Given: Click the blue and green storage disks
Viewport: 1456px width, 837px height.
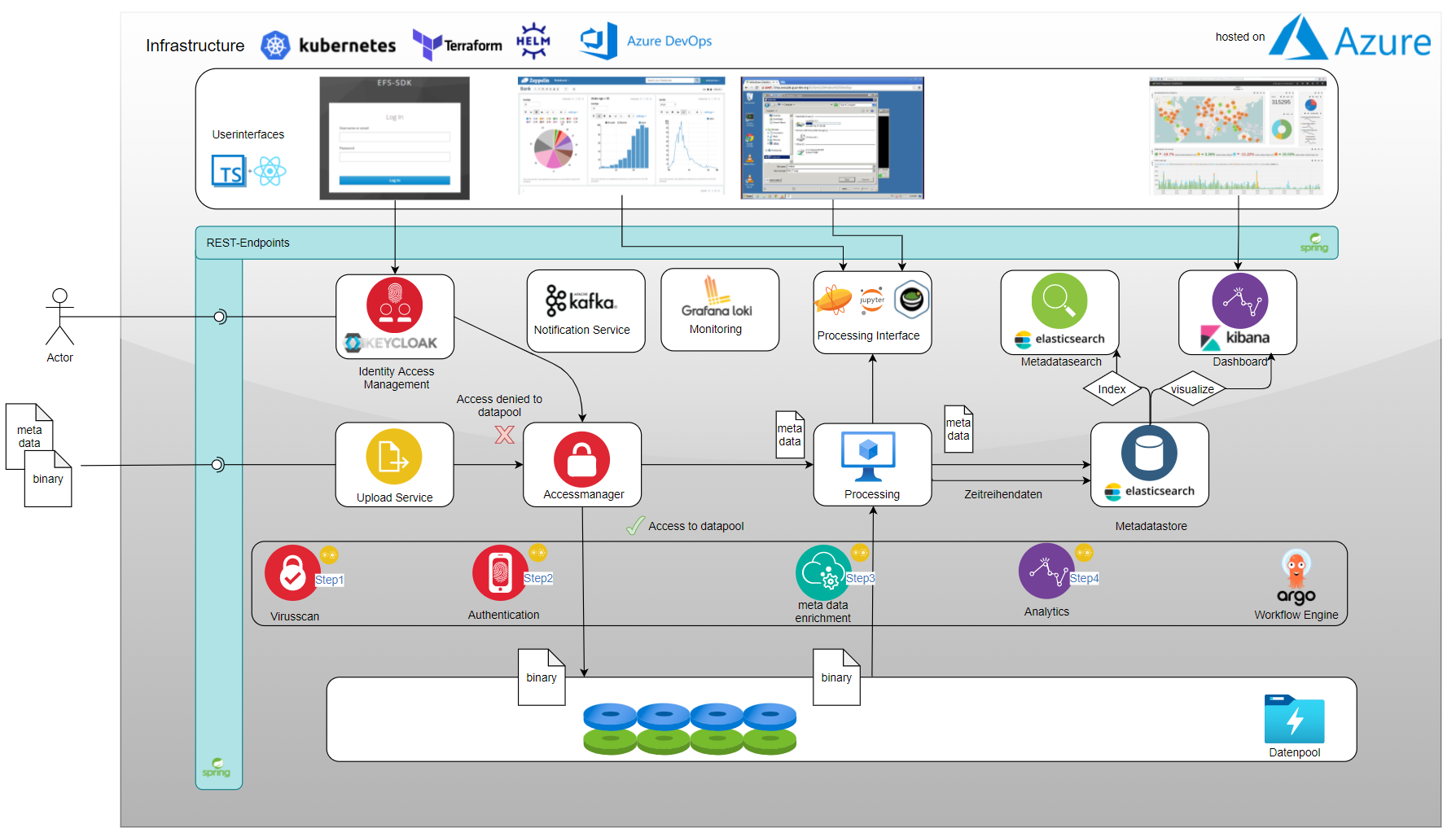Looking at the screenshot, I should 691,728.
